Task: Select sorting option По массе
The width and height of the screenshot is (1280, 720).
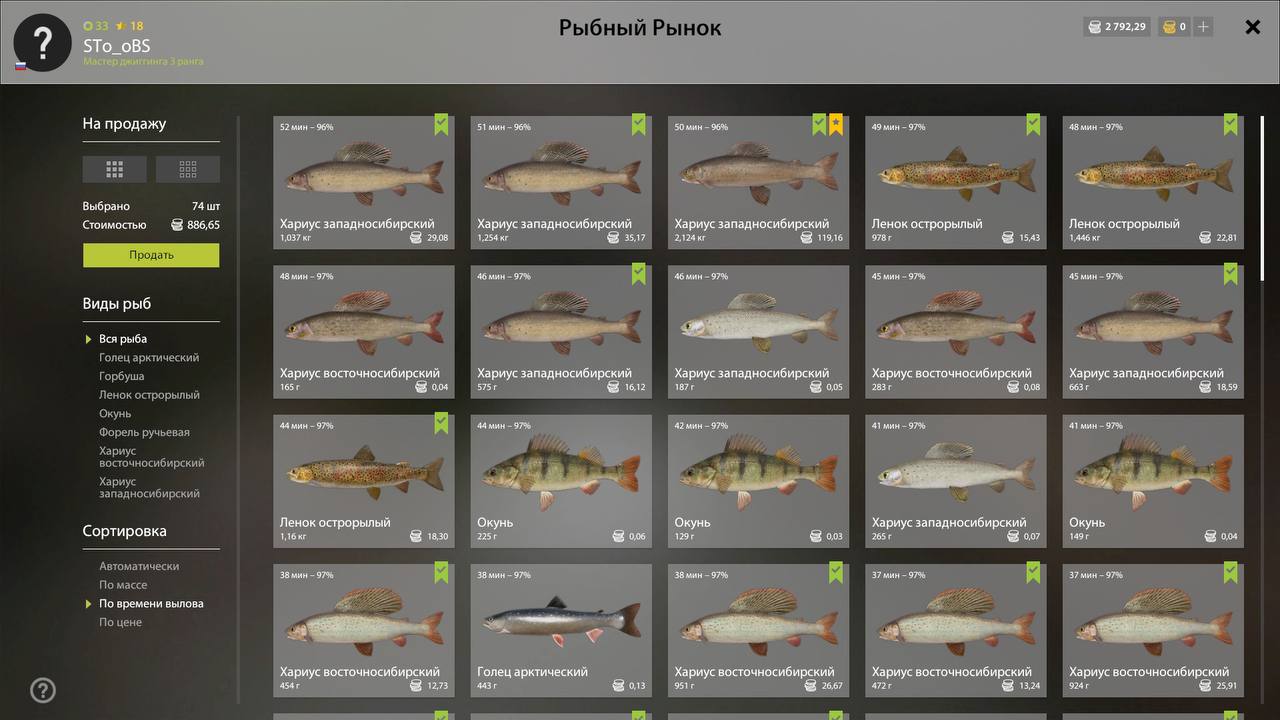Action: pyautogui.click(x=123, y=585)
